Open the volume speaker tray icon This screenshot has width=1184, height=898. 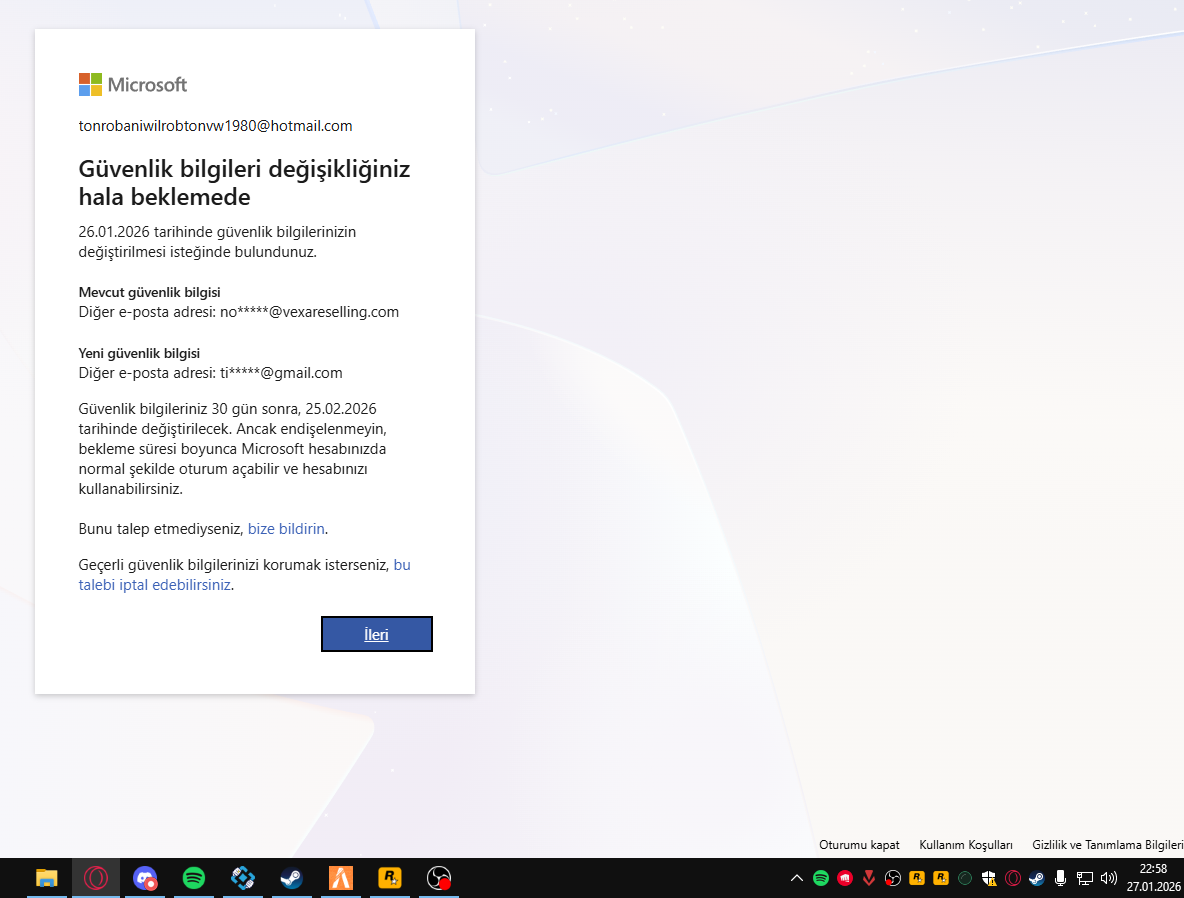[1108, 878]
